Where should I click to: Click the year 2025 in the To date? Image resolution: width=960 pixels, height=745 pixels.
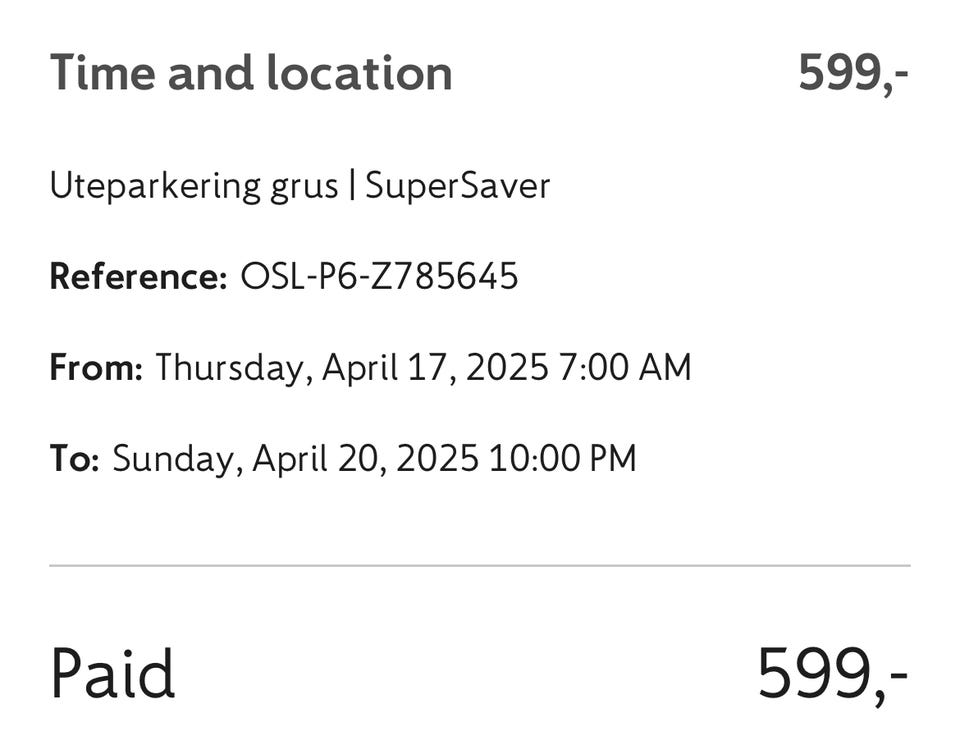click(x=436, y=459)
